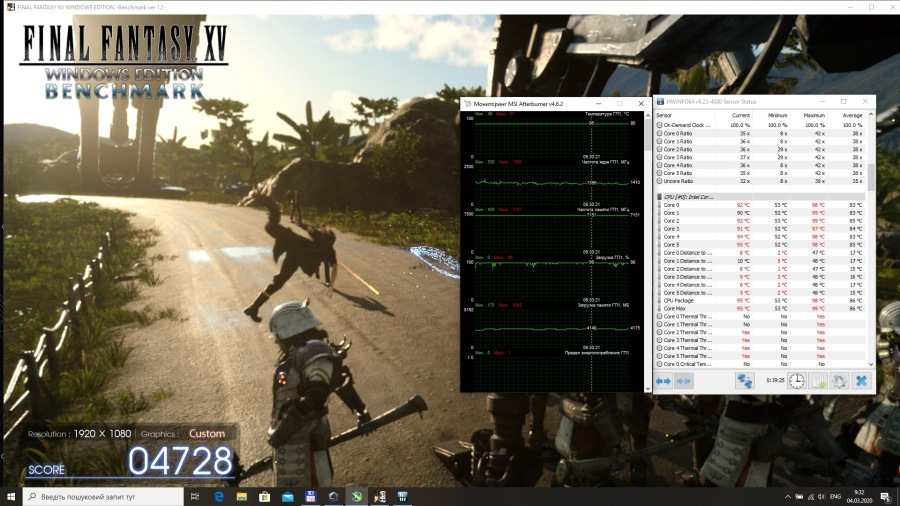Open the Mail app on the taskbar
Image resolution: width=900 pixels, height=506 pixels.
click(x=287, y=497)
